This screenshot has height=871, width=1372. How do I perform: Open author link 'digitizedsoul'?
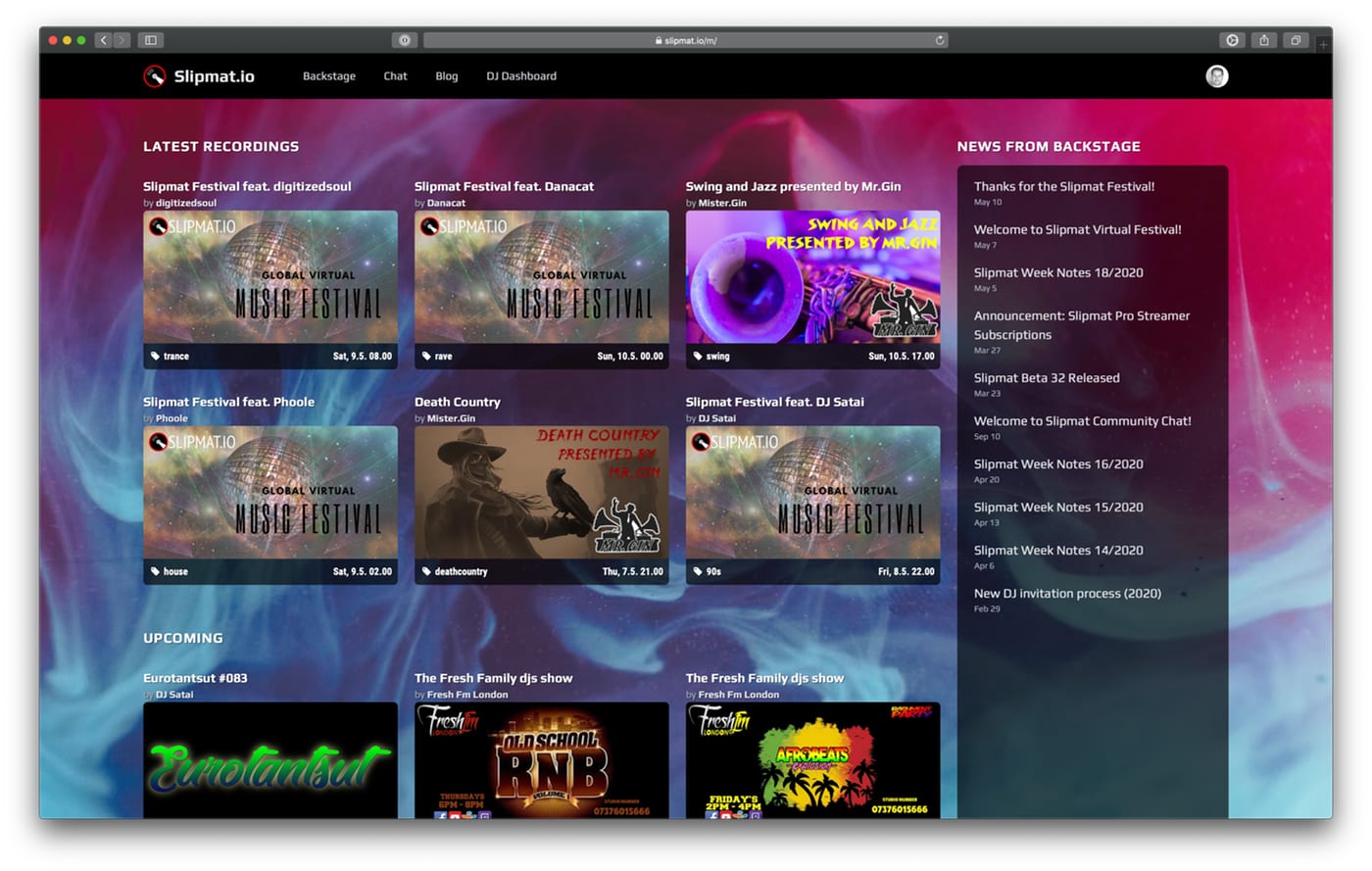[186, 203]
